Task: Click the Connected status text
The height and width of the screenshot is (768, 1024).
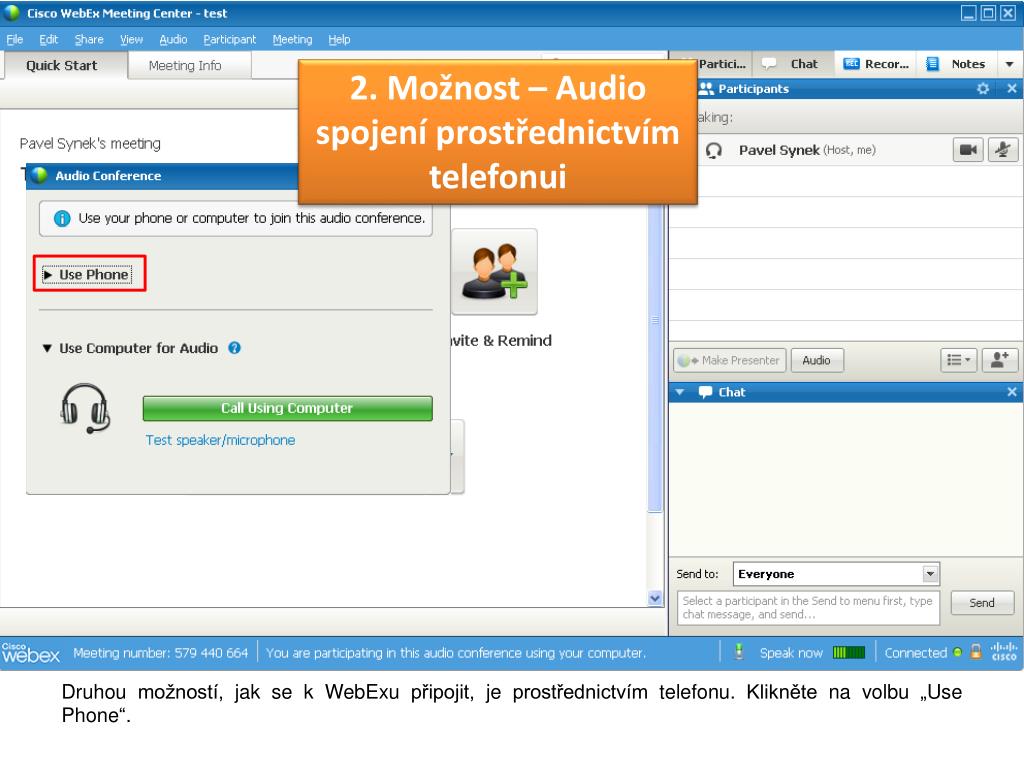Action: tap(916, 652)
